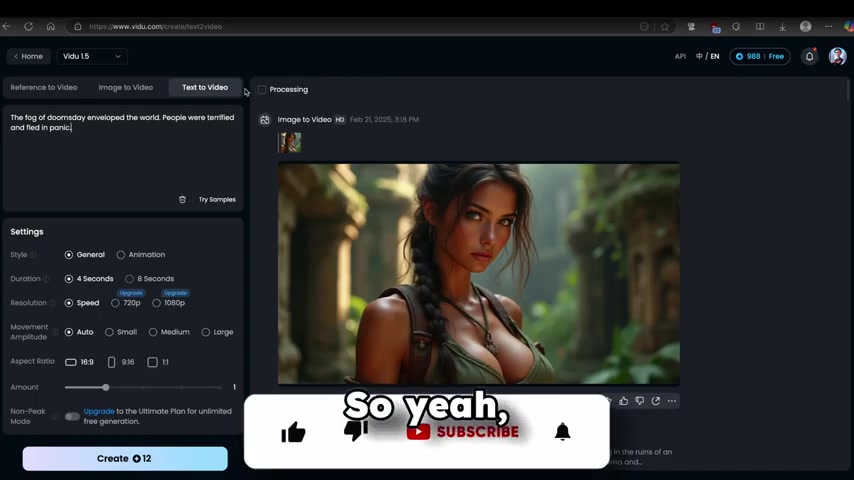Image resolution: width=854 pixels, height=480 pixels.
Task: View site info lock icon in address bar
Action: pyautogui.click(x=78, y=26)
